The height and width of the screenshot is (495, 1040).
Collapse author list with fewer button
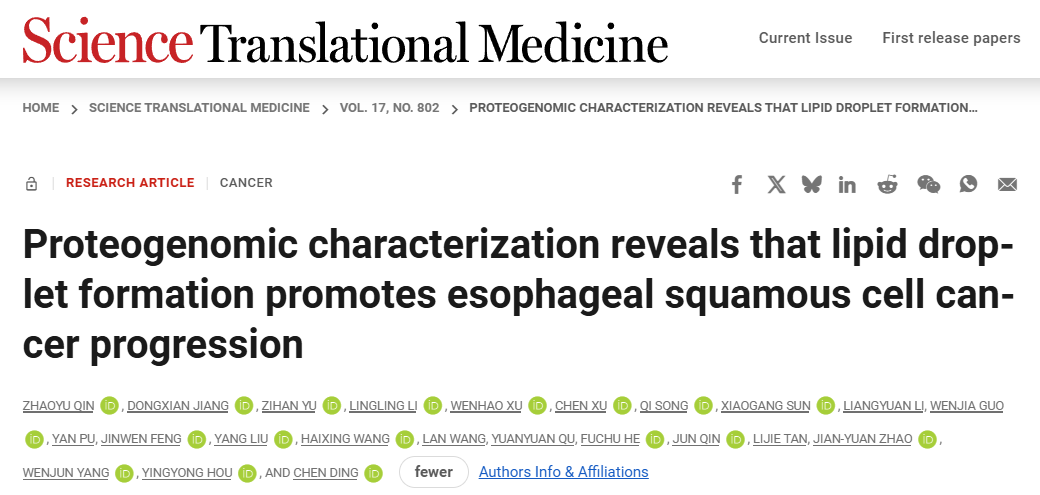pyautogui.click(x=434, y=472)
